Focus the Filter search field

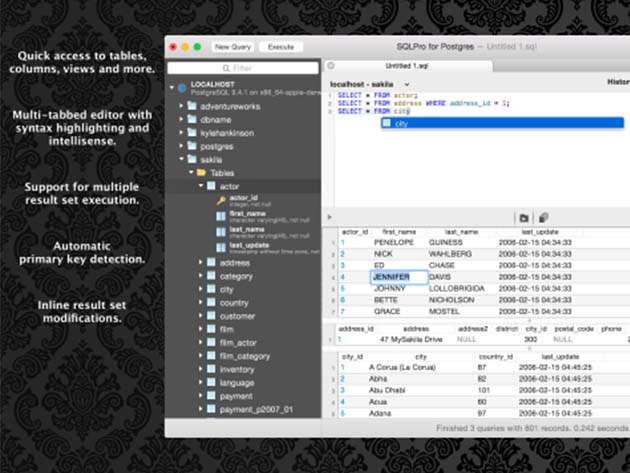243,68
